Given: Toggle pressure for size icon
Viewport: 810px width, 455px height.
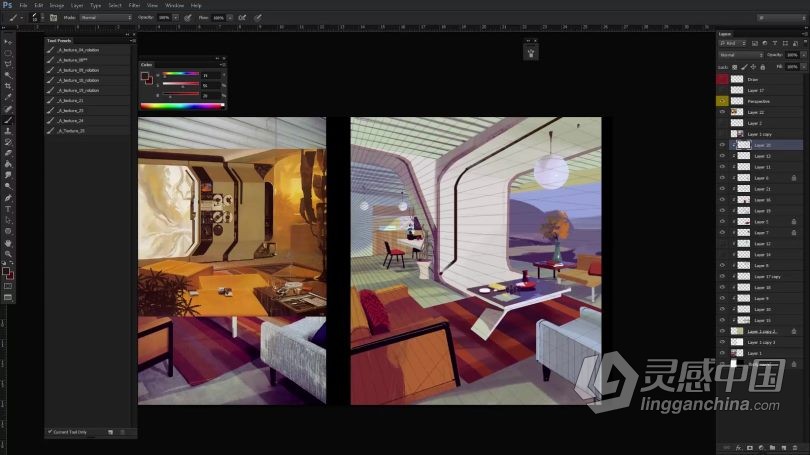Looking at the screenshot, I should (x=257, y=18).
